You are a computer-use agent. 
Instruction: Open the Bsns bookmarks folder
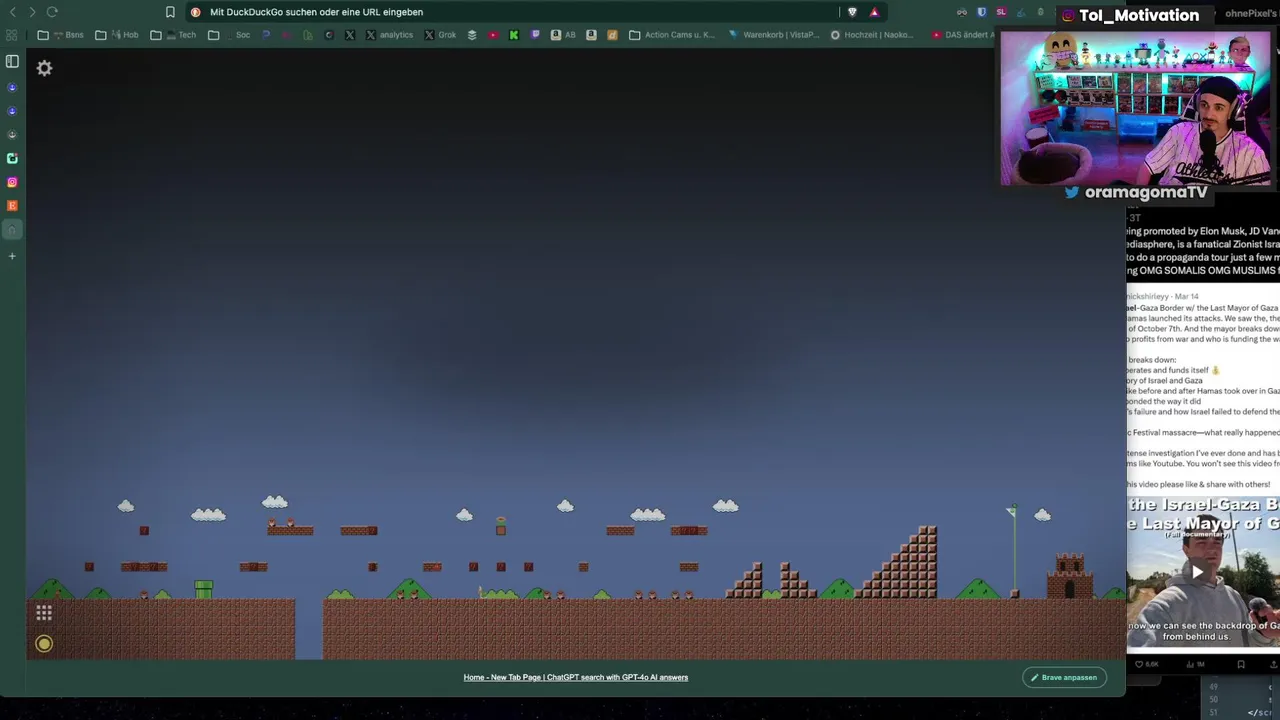click(61, 35)
